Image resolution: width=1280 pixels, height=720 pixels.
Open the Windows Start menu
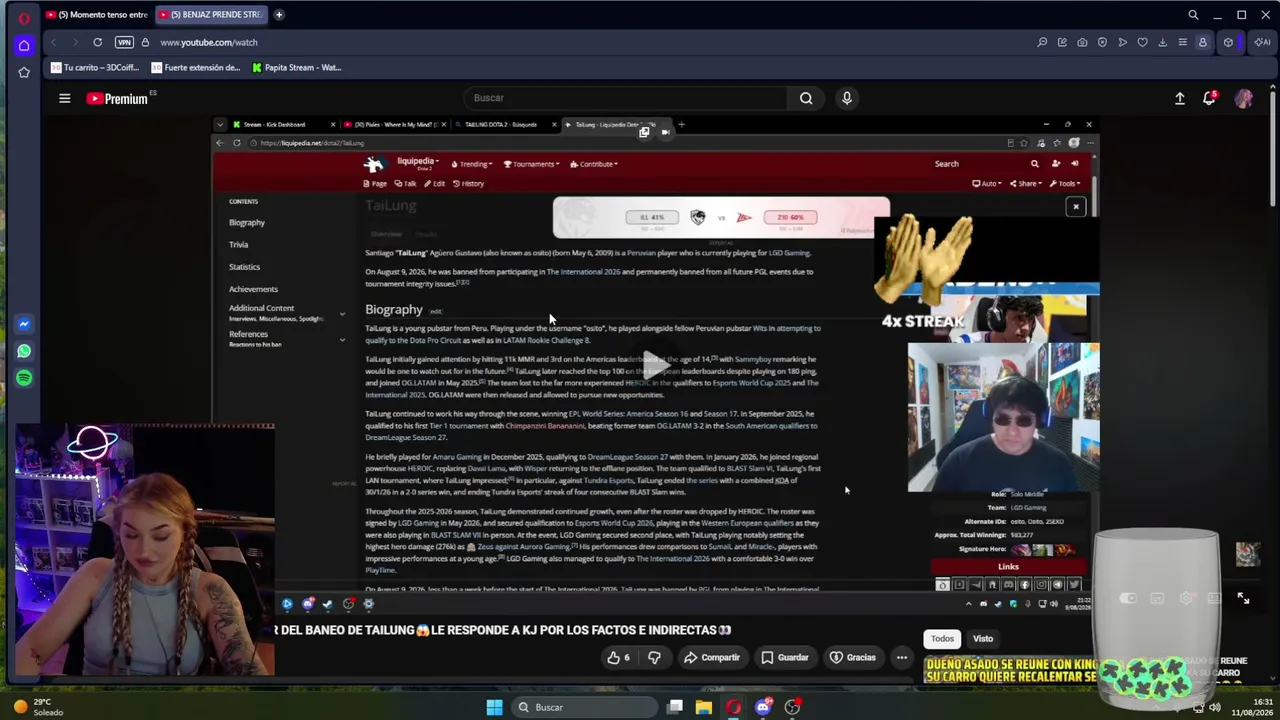(494, 707)
